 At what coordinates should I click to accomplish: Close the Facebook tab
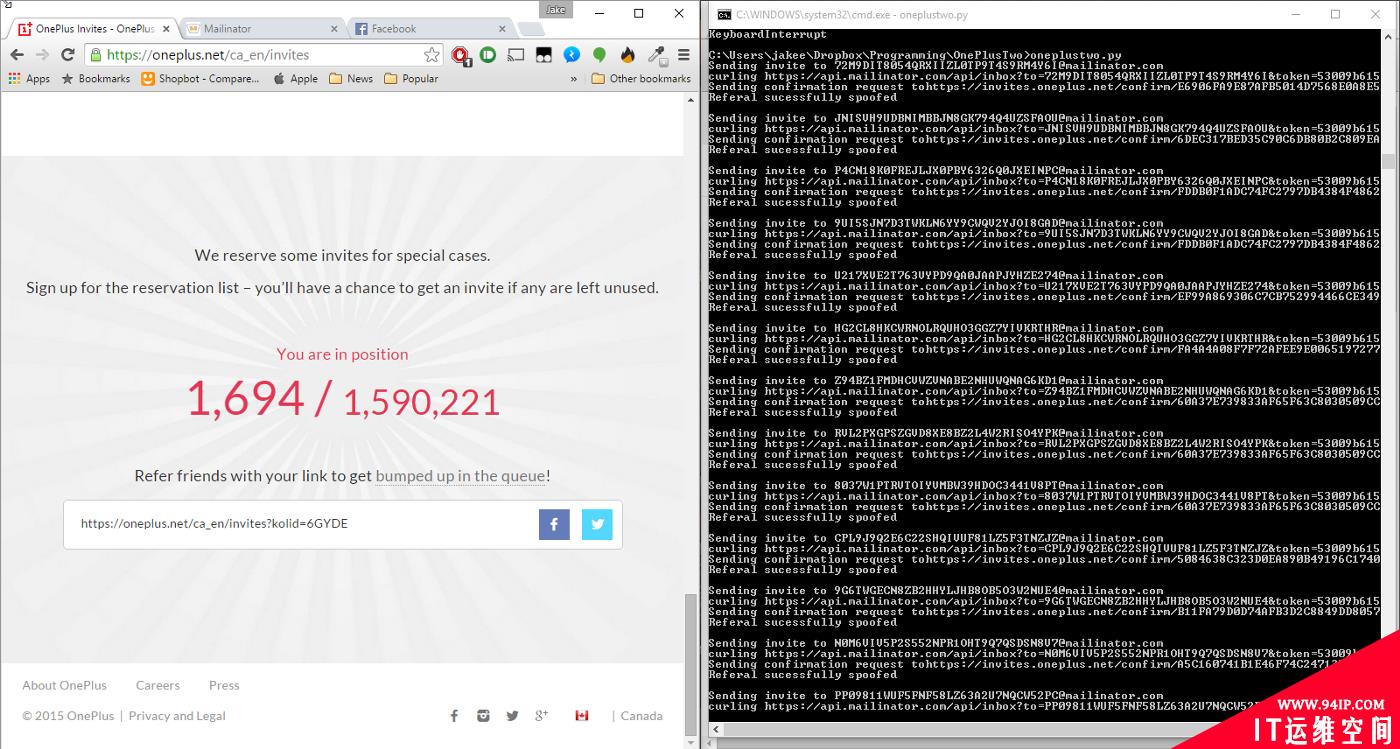pos(500,29)
